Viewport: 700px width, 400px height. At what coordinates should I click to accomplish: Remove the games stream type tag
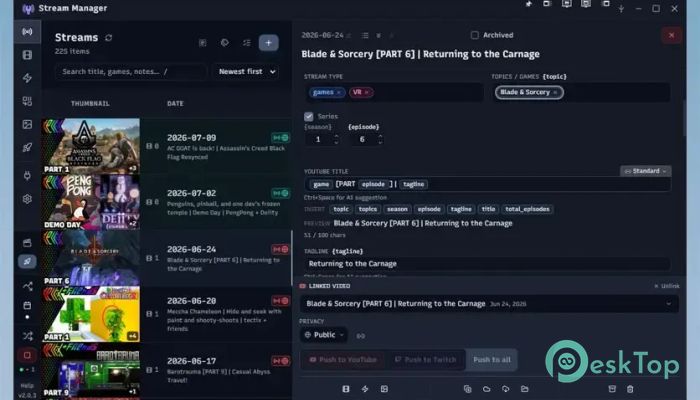pos(339,92)
